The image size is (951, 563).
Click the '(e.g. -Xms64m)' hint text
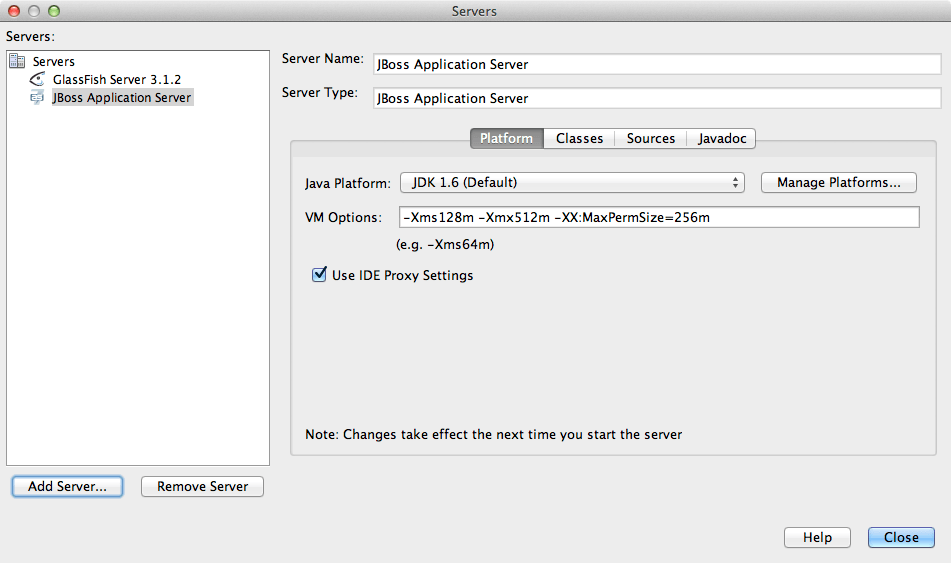(445, 244)
